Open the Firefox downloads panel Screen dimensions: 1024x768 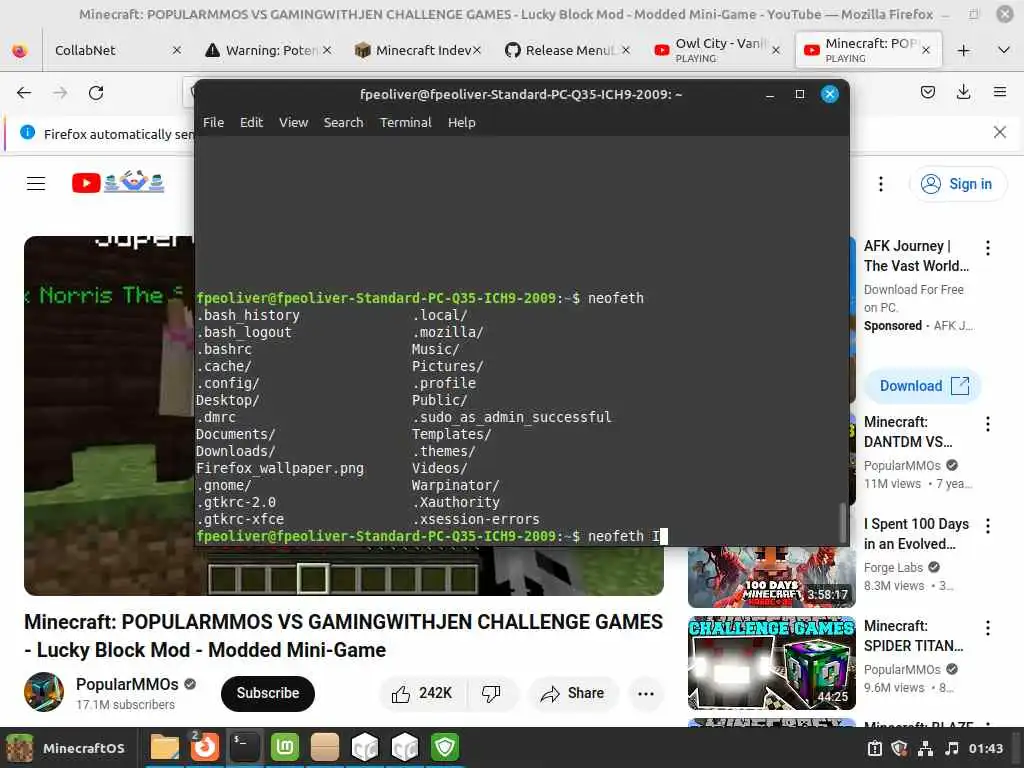[x=963, y=92]
